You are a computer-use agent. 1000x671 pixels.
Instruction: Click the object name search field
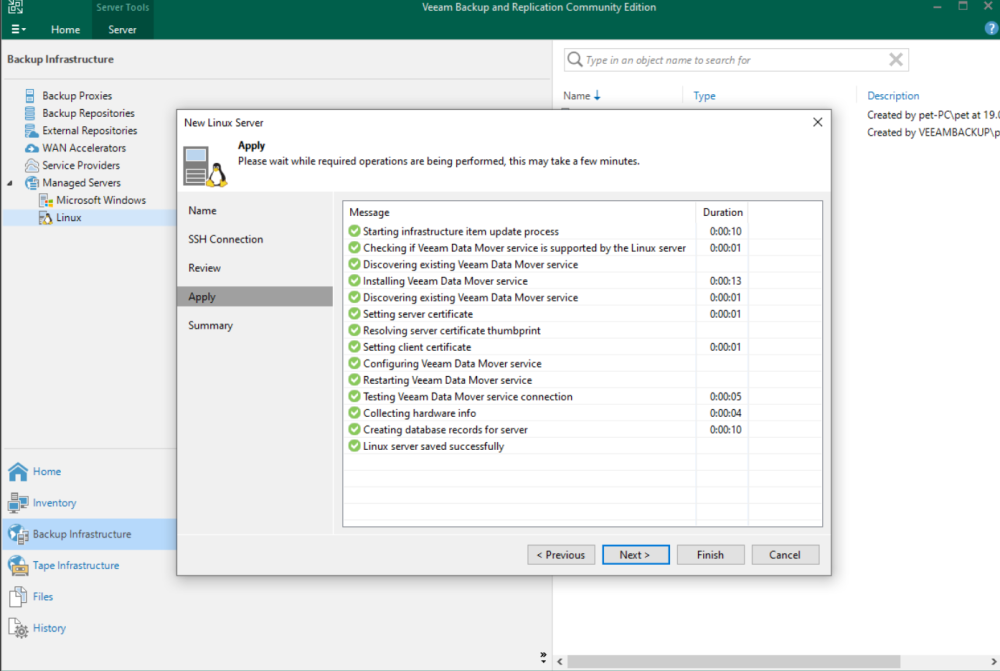click(736, 60)
